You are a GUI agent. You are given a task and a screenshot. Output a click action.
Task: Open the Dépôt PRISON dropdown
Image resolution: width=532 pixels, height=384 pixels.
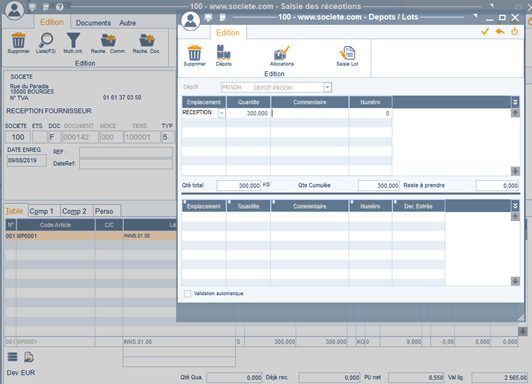327,87
